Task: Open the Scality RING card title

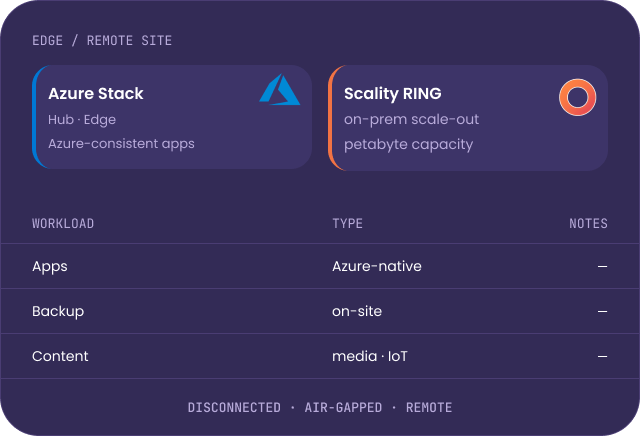Action: click(x=393, y=93)
